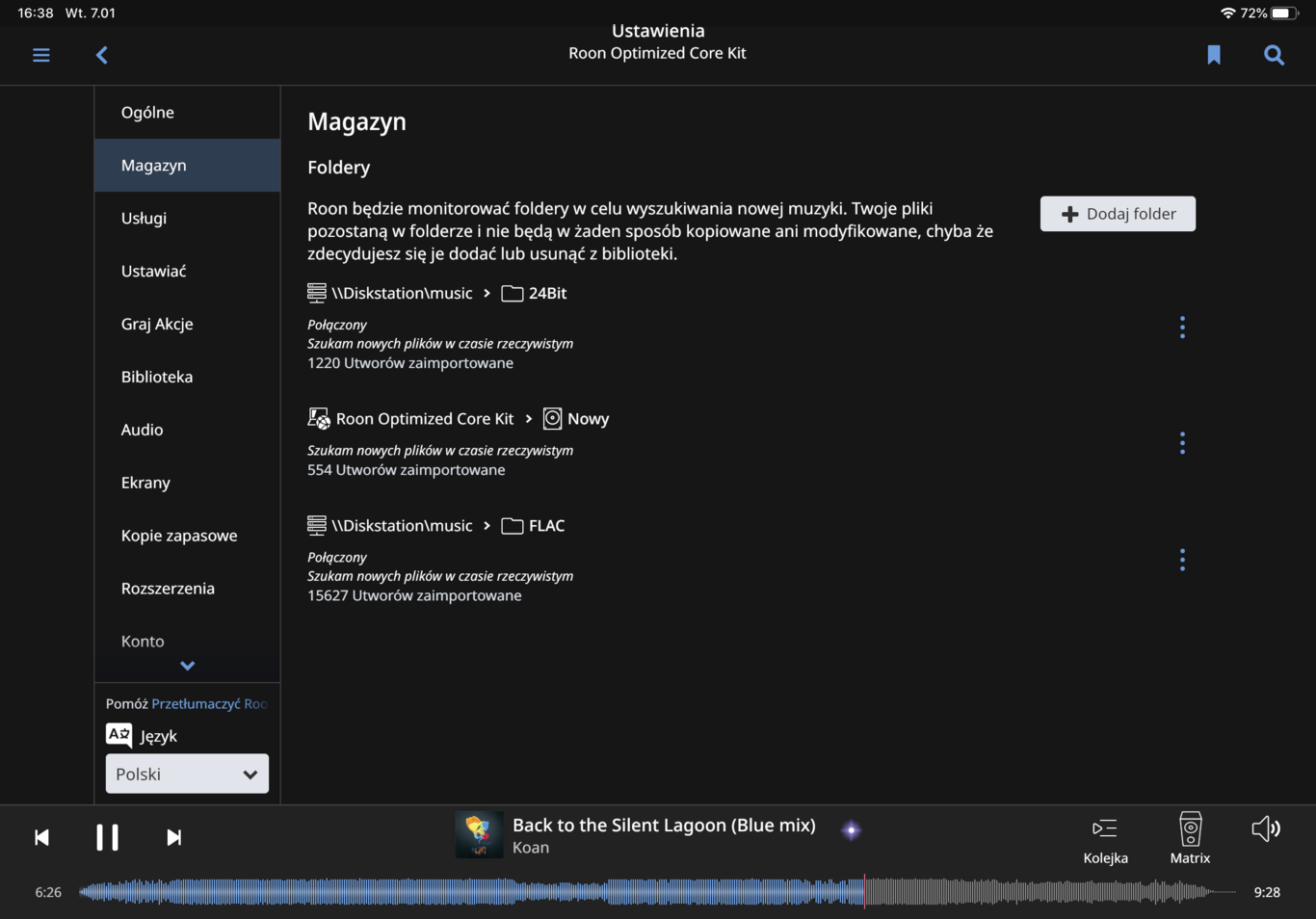Image resolution: width=1316 pixels, height=919 pixels.
Task: Select the Magazyn settings section
Action: coord(187,166)
